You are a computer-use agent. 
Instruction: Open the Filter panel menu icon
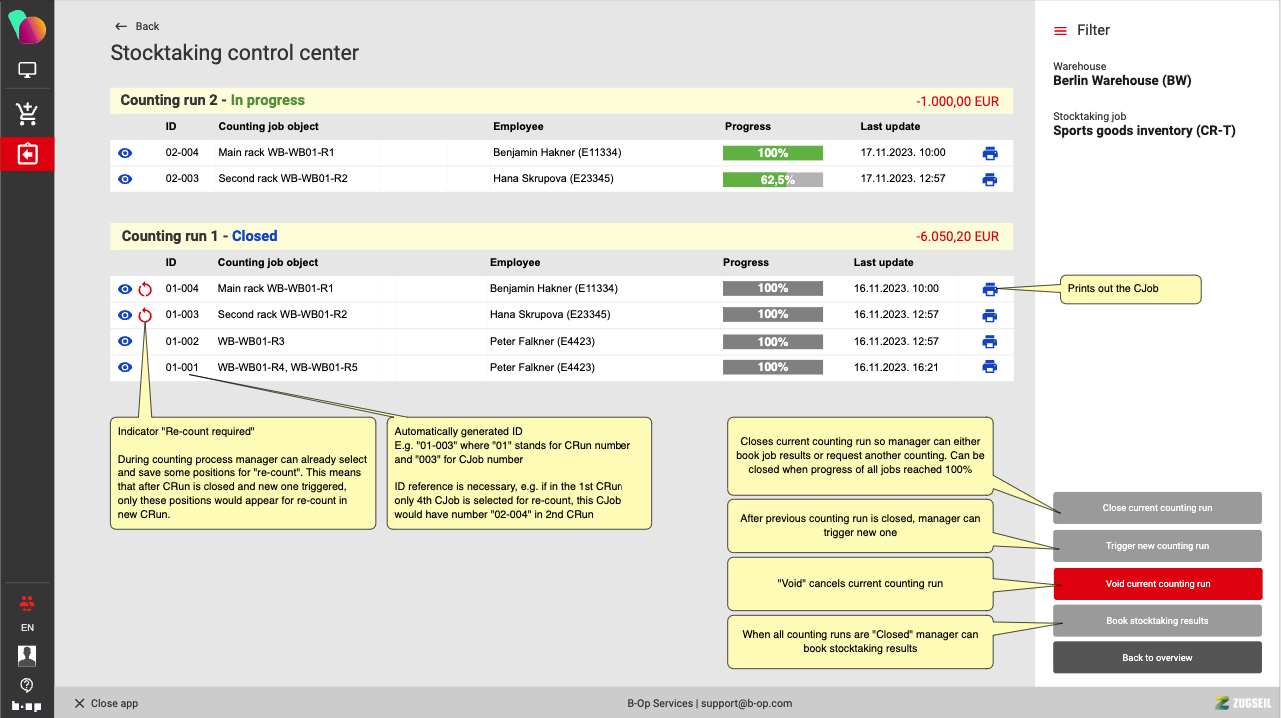(1060, 31)
